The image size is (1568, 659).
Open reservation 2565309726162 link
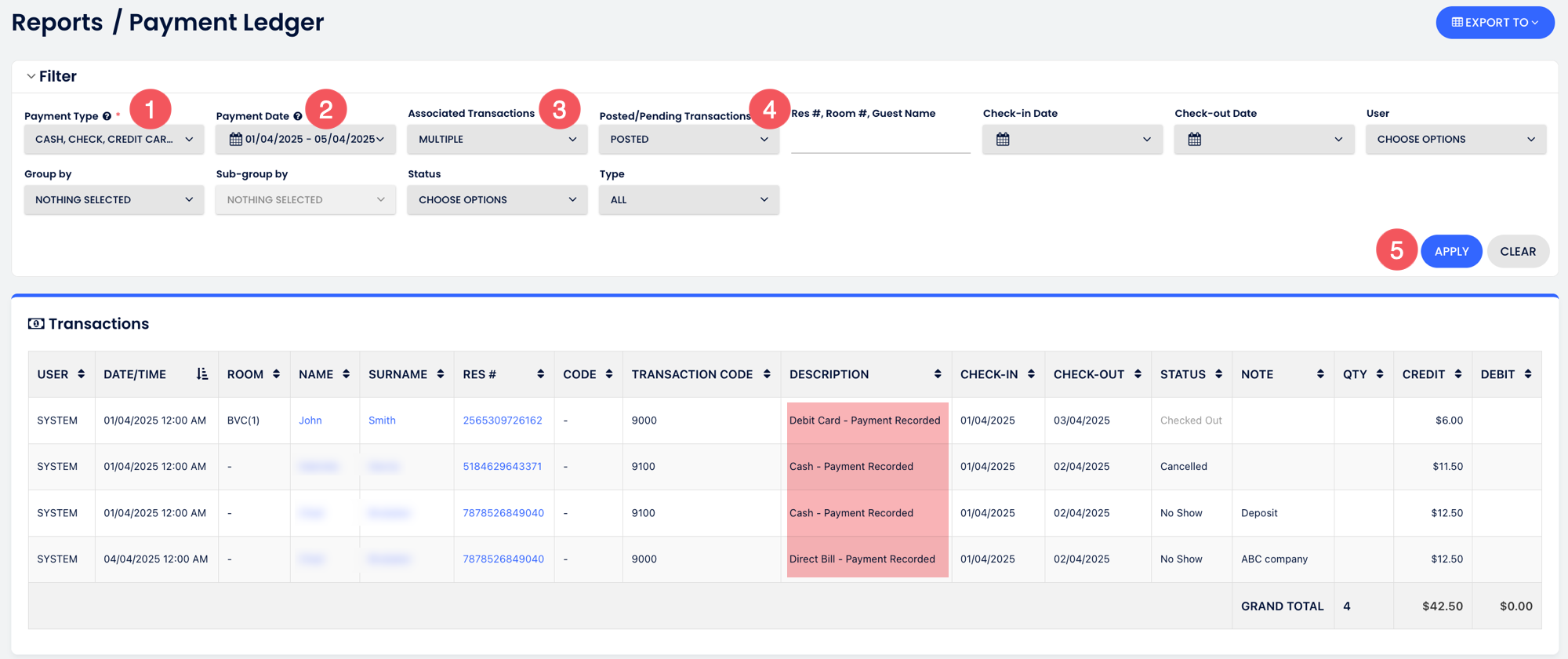click(502, 421)
